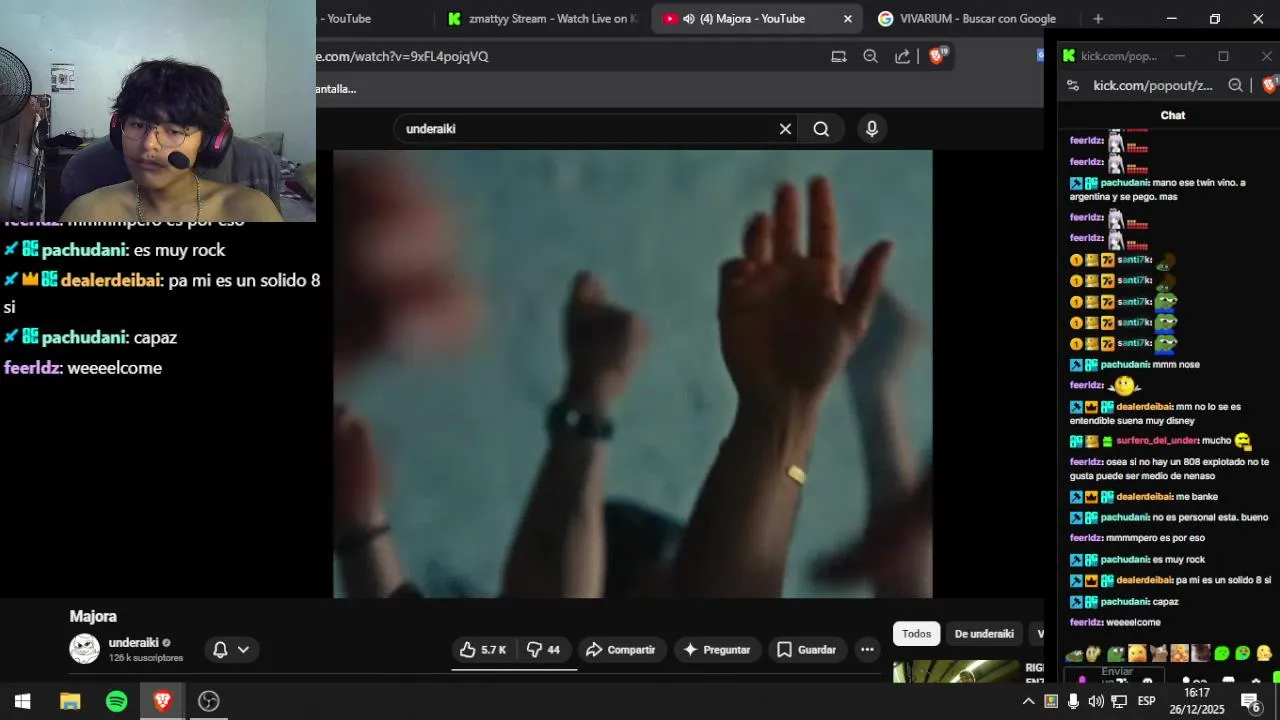Show hidden system tray icons
The height and width of the screenshot is (720, 1280).
pos(1028,702)
